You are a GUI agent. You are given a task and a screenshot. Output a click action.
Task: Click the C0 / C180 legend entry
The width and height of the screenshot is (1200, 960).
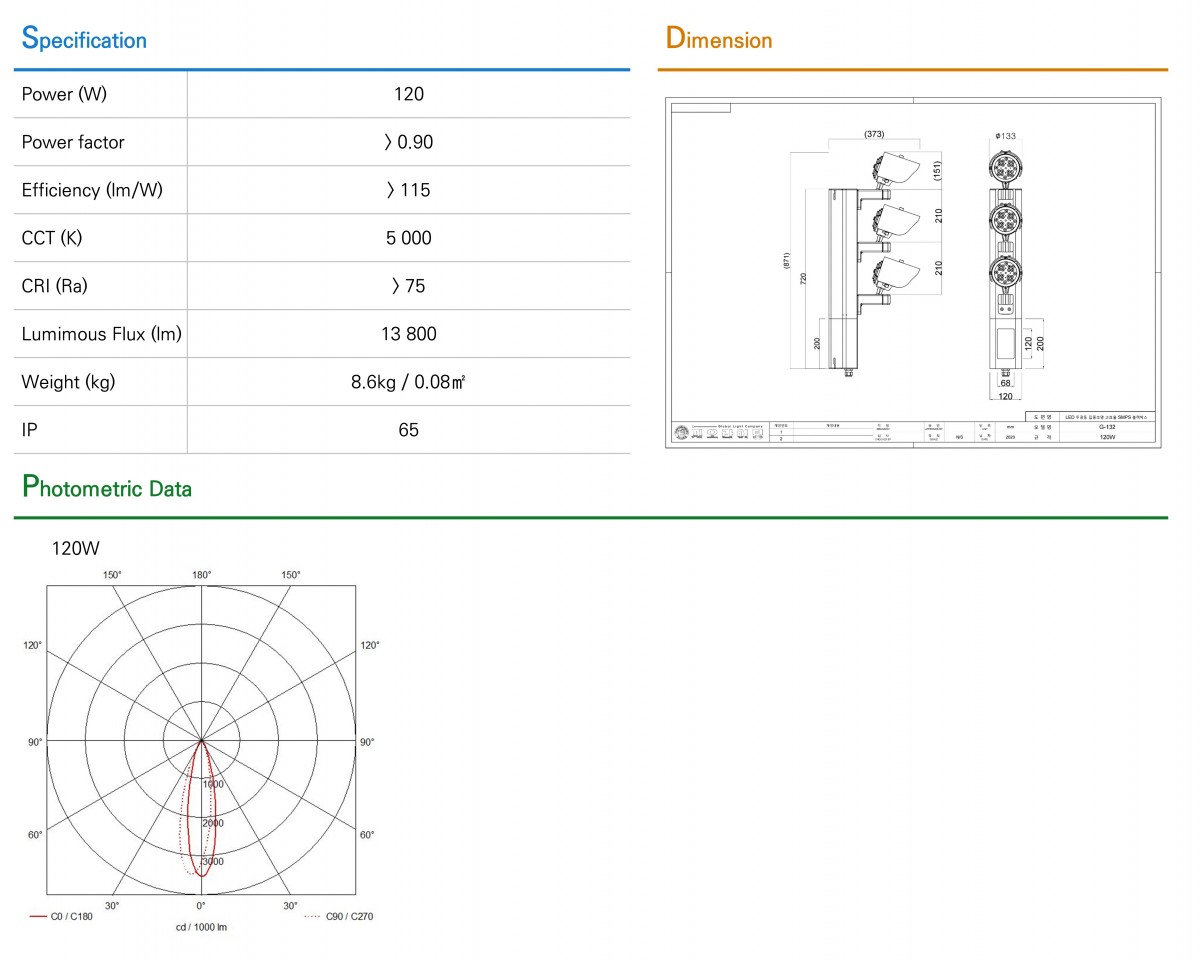coord(62,916)
